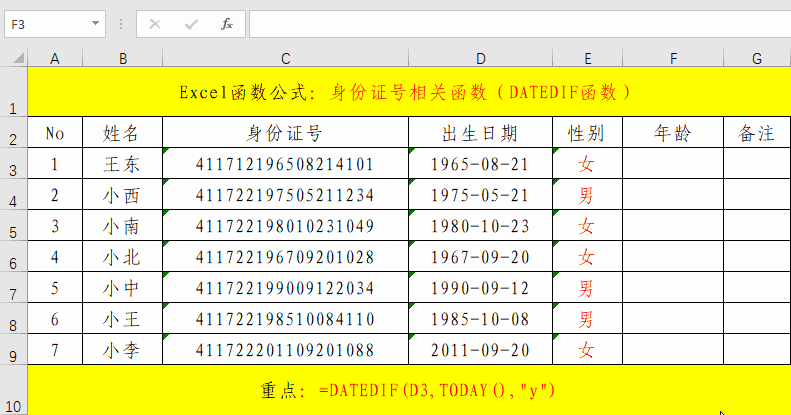Click gender cell in 王东's row
The height and width of the screenshot is (415, 791).
point(588,163)
